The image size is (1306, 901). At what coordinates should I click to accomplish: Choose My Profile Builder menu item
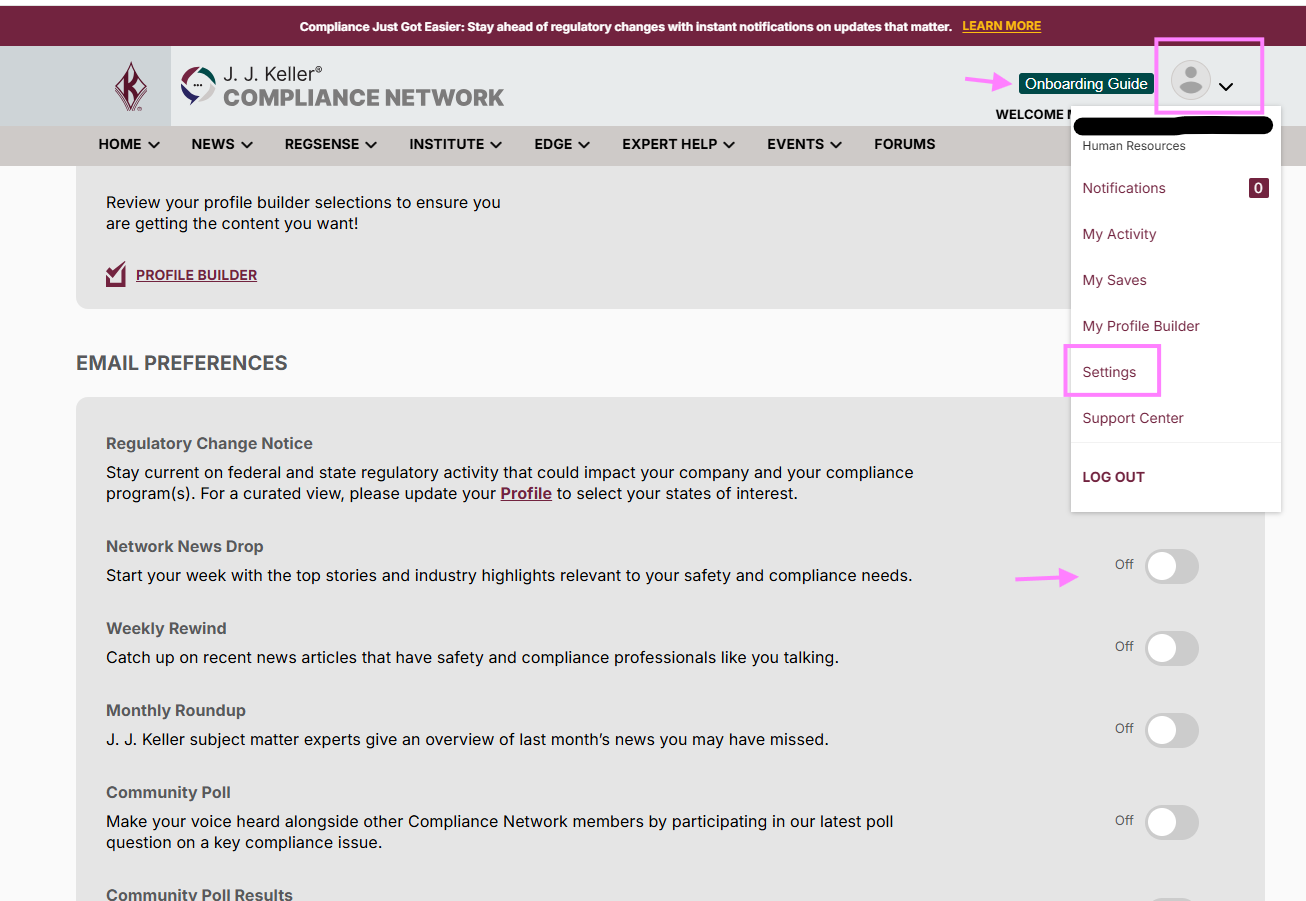pos(1141,326)
